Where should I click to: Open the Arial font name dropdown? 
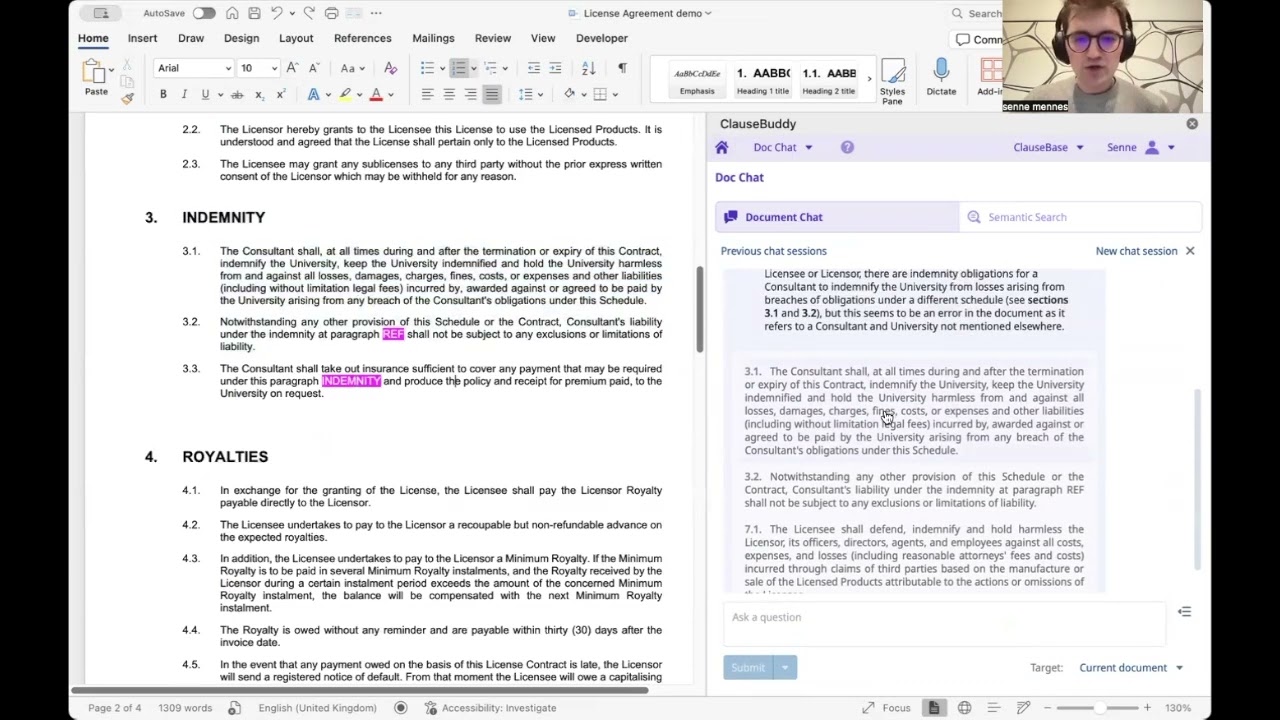229,68
